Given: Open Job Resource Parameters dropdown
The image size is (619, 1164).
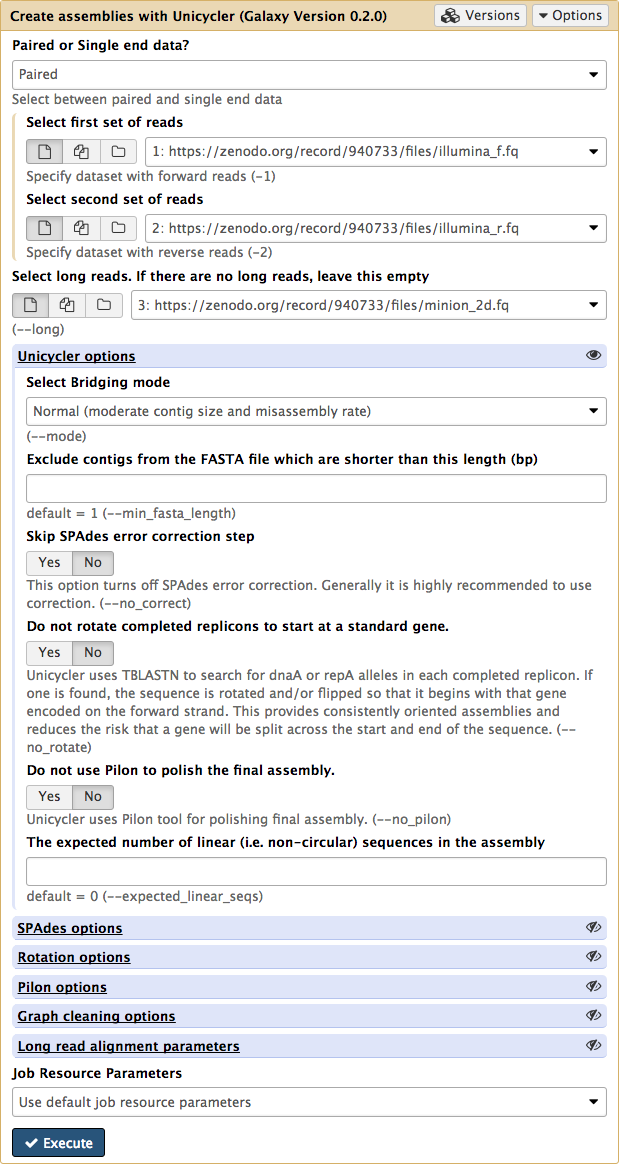Looking at the screenshot, I should 310,1102.
